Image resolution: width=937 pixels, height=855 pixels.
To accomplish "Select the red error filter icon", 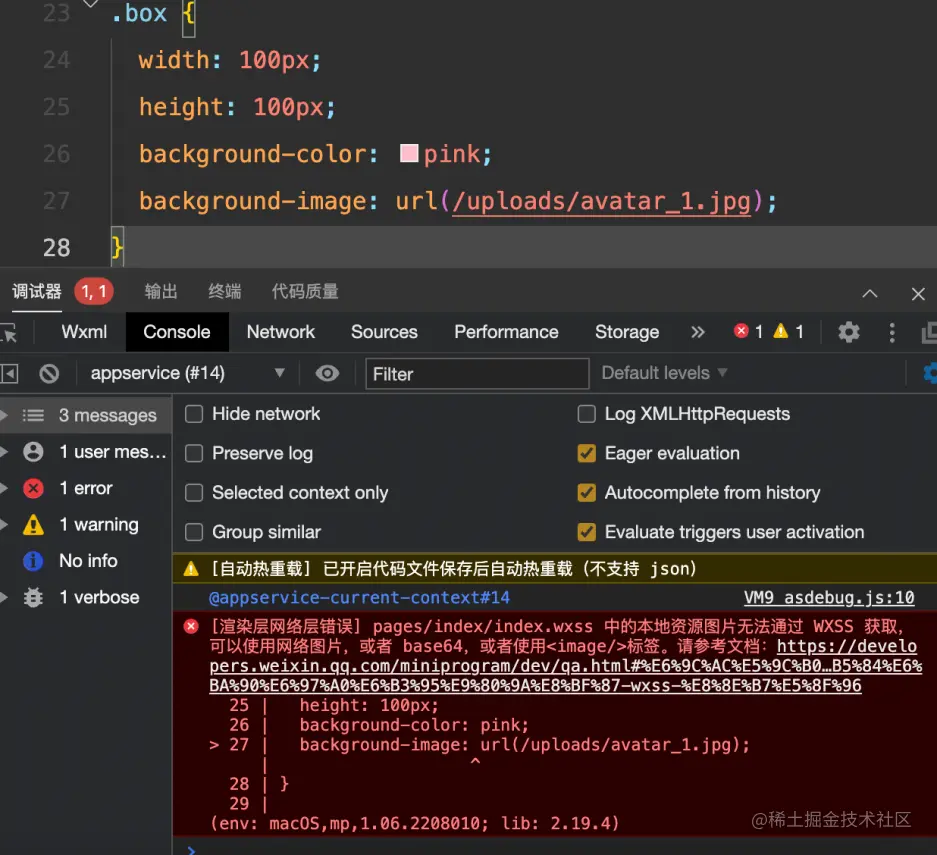I will coord(33,488).
